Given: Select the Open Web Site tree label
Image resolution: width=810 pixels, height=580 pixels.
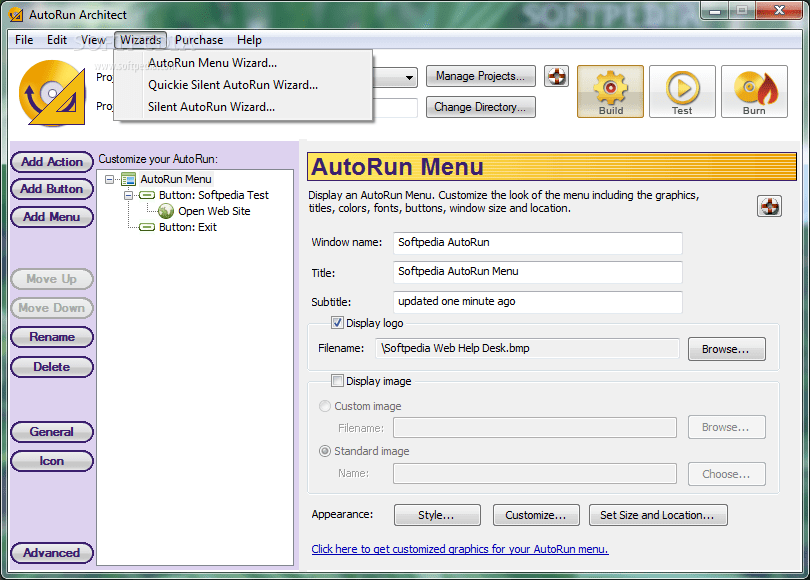Looking at the screenshot, I should pyautogui.click(x=214, y=211).
